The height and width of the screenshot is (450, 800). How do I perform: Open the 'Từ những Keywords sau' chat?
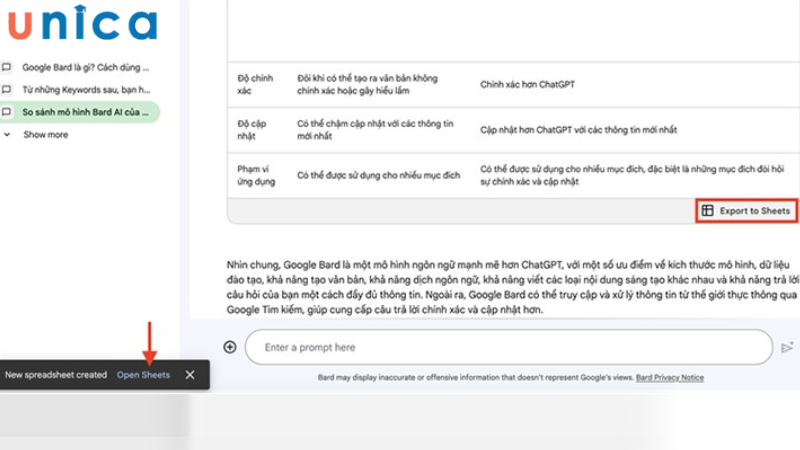[x=86, y=90]
